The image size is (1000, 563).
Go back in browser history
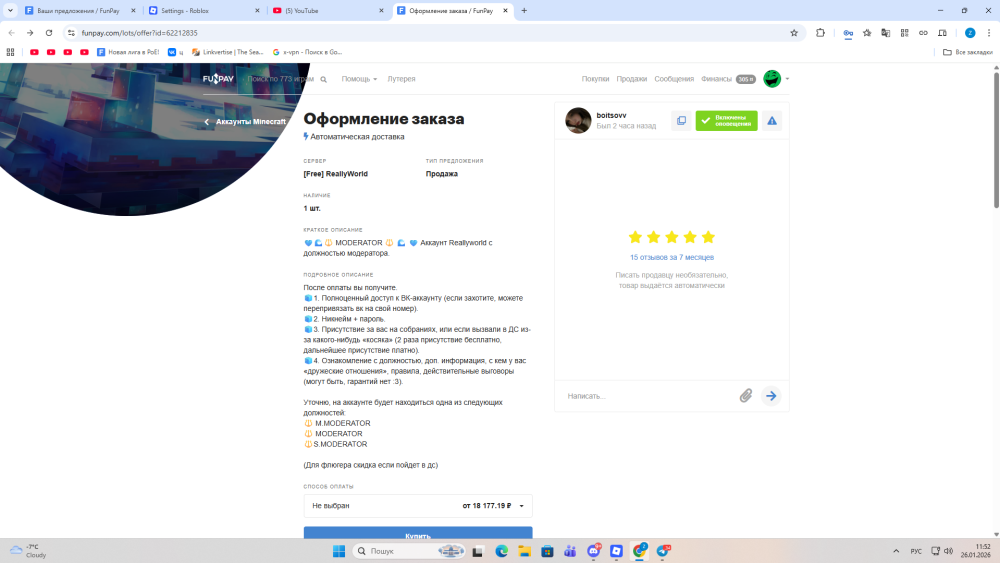(x=11, y=33)
